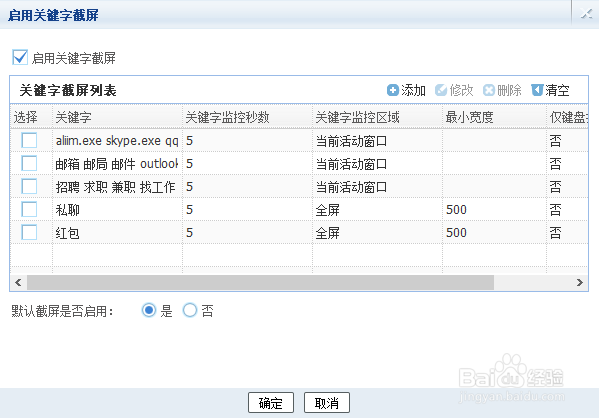This screenshot has width=599, height=418.
Task: Click the 红包 keyword cell
Action: 117,232
